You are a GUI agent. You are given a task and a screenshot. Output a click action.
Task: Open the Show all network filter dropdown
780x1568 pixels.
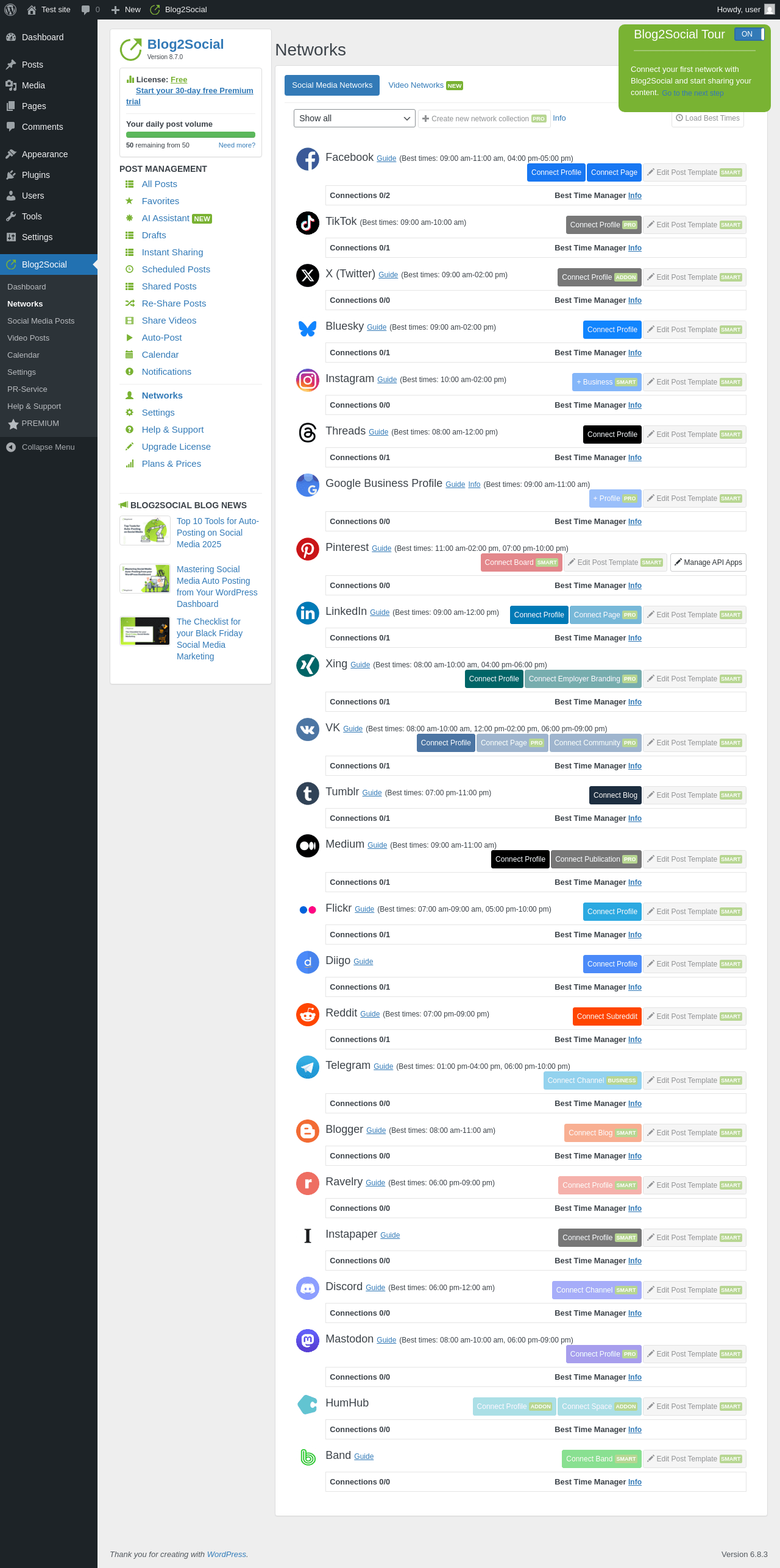[x=355, y=118]
